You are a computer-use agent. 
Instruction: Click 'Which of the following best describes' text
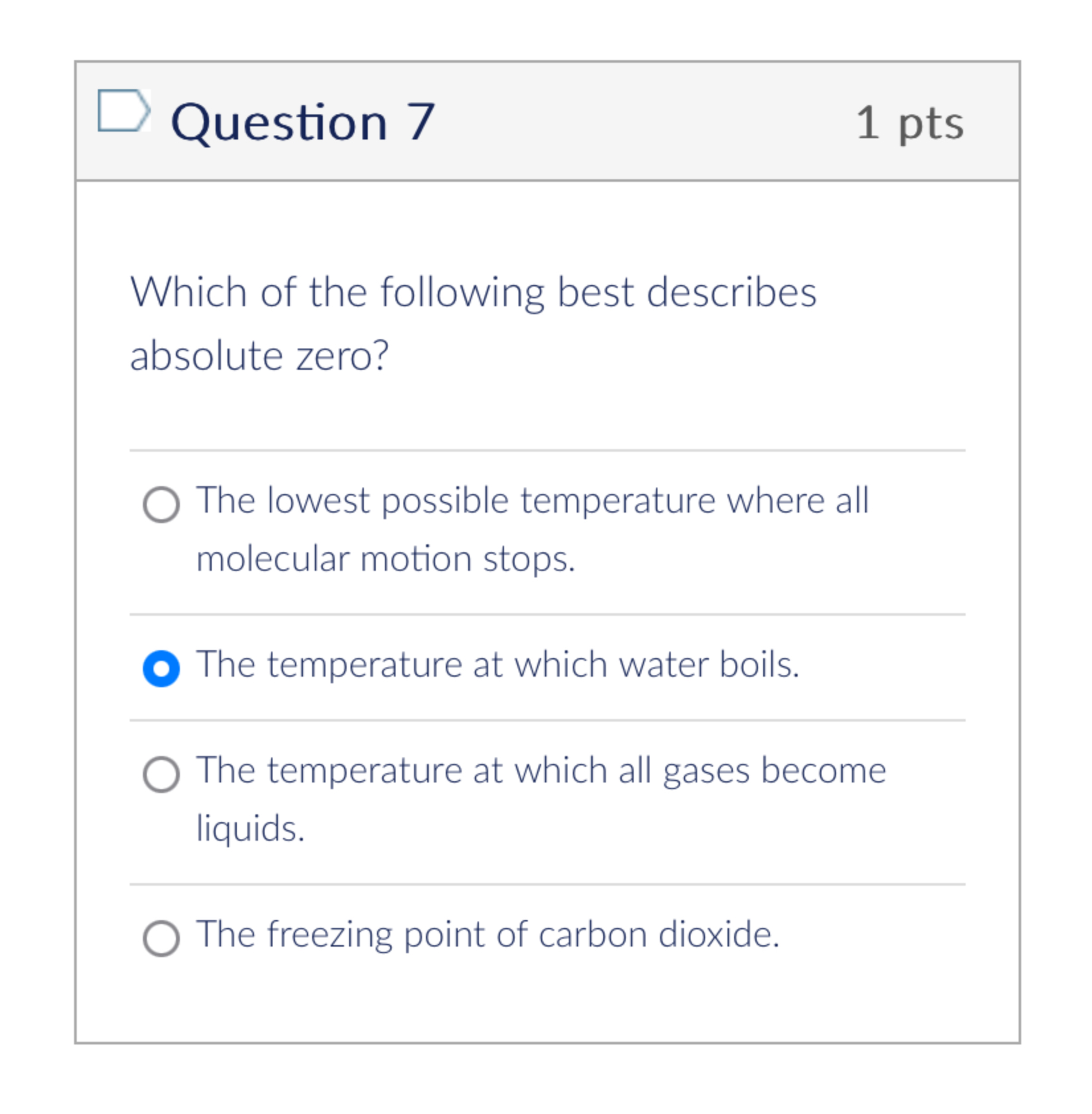click(x=473, y=292)
